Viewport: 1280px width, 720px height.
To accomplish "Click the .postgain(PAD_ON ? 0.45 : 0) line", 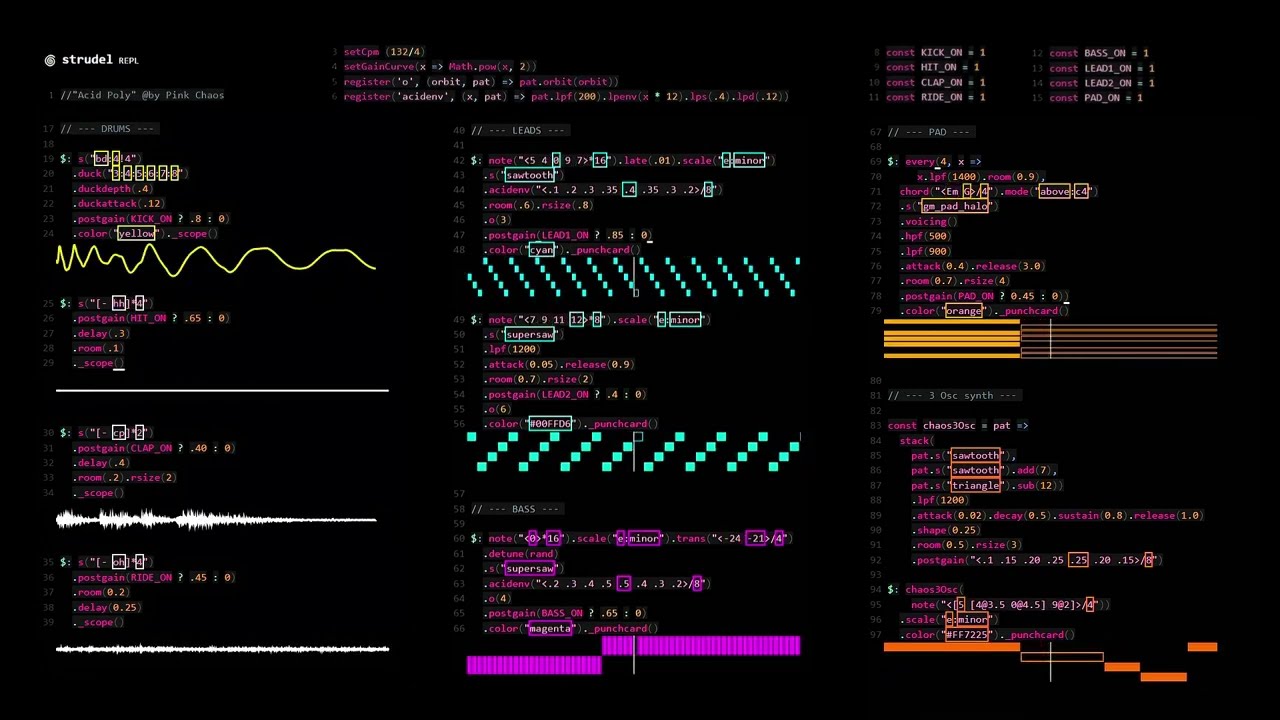I will pos(985,296).
